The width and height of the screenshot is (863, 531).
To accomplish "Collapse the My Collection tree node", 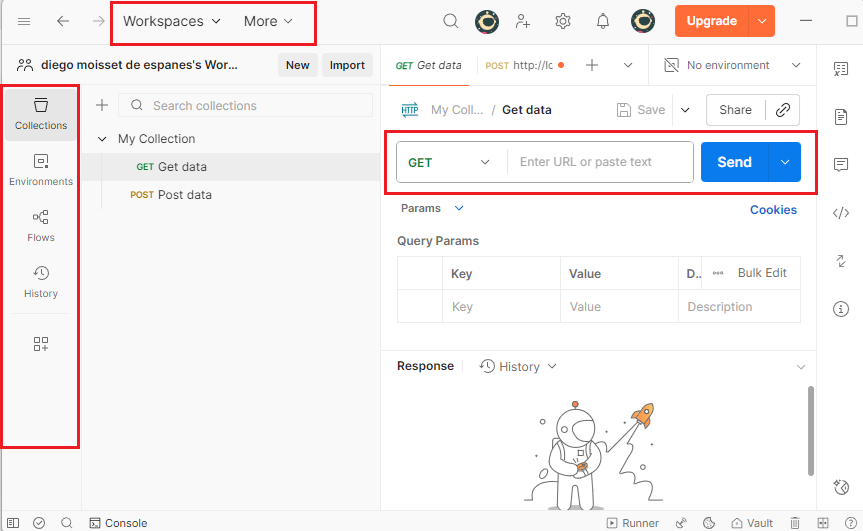I will click(x=102, y=139).
